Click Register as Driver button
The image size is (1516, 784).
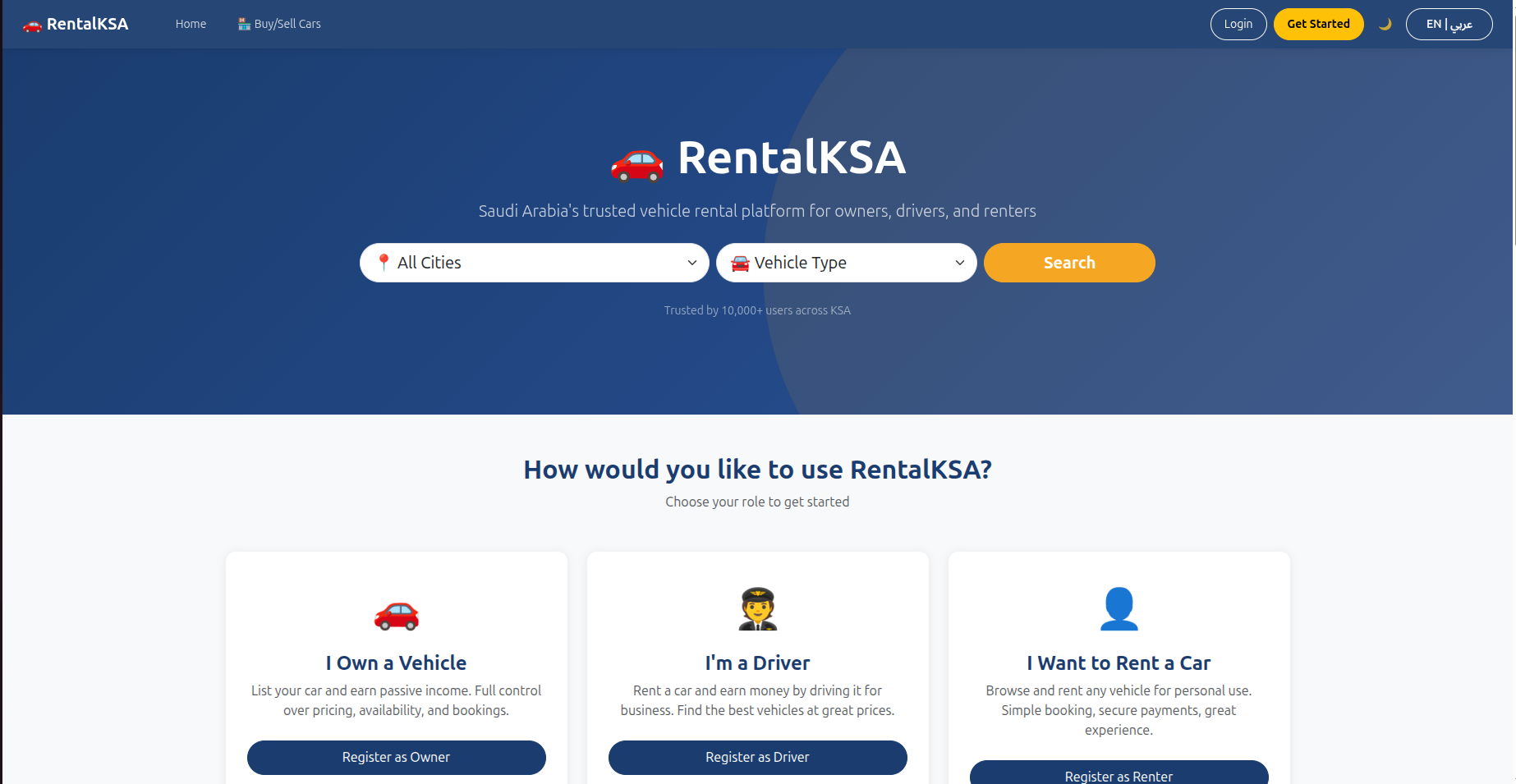coord(757,757)
